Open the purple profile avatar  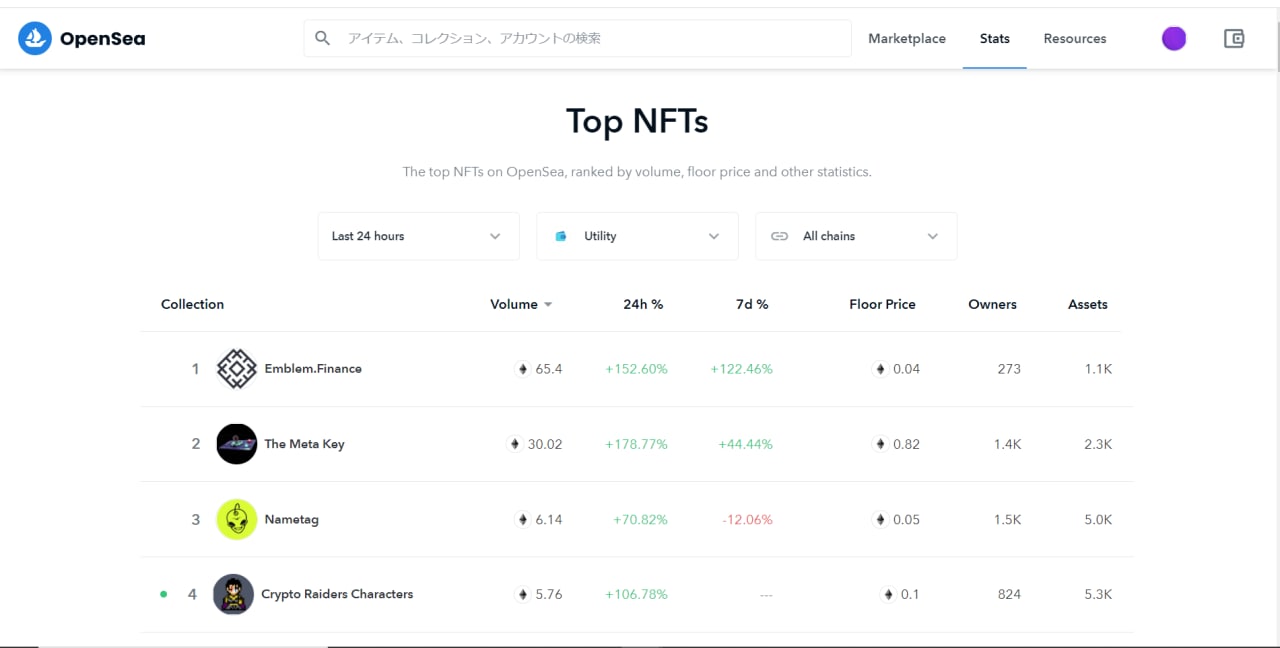[1174, 39]
